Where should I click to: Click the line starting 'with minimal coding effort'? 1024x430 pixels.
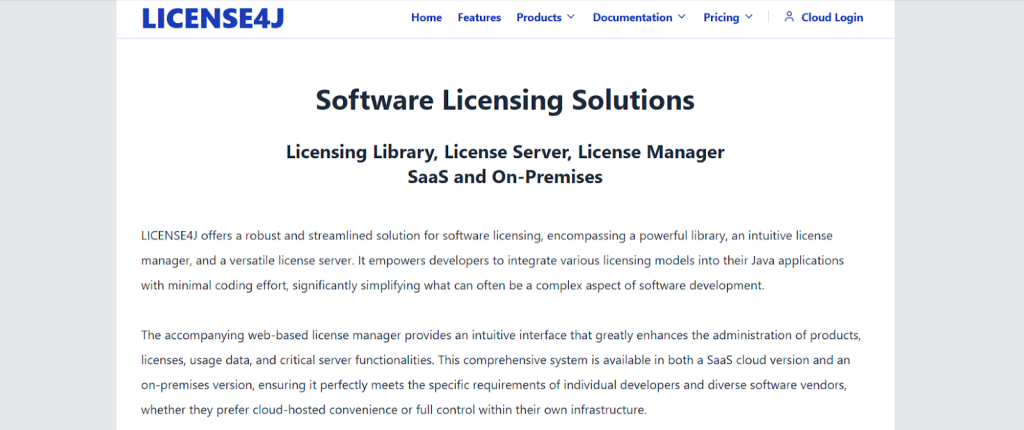point(453,286)
